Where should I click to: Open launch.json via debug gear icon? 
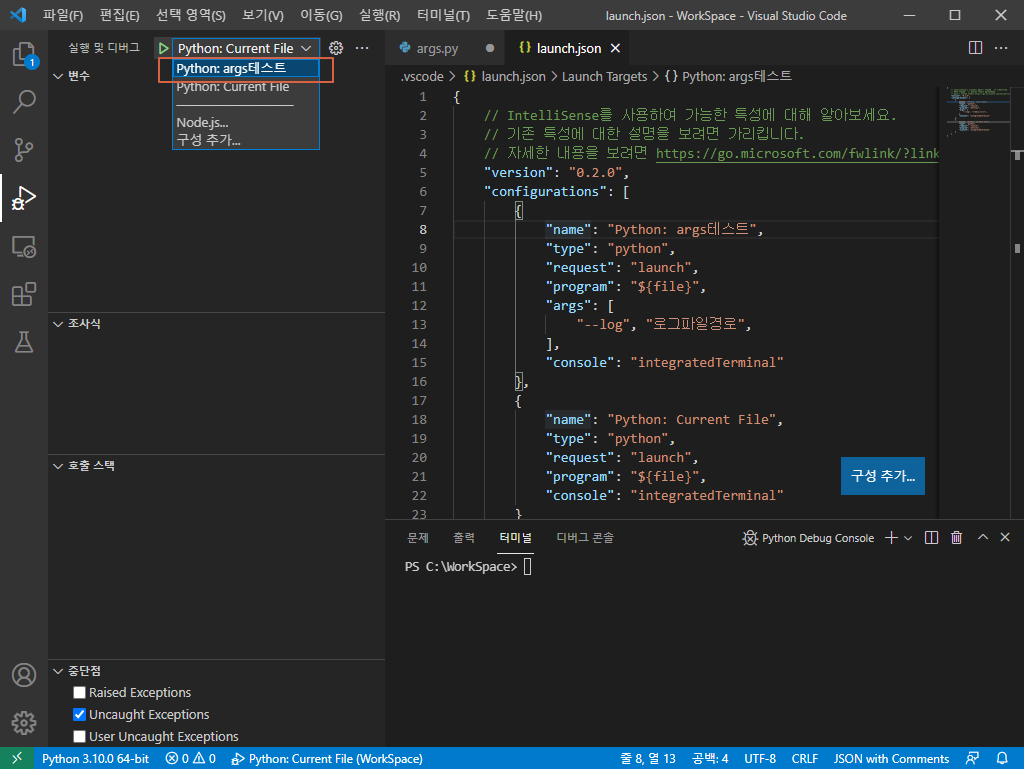336,48
